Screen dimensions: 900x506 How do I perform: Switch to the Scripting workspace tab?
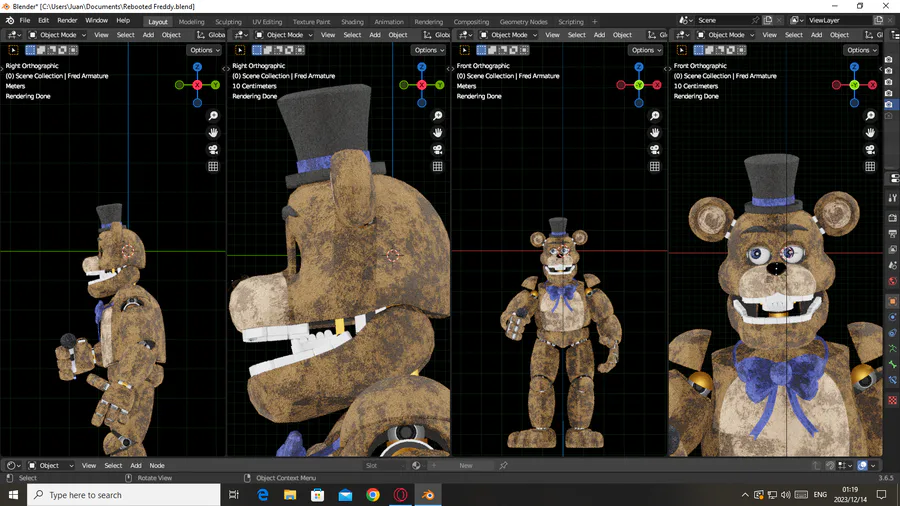[x=571, y=22]
